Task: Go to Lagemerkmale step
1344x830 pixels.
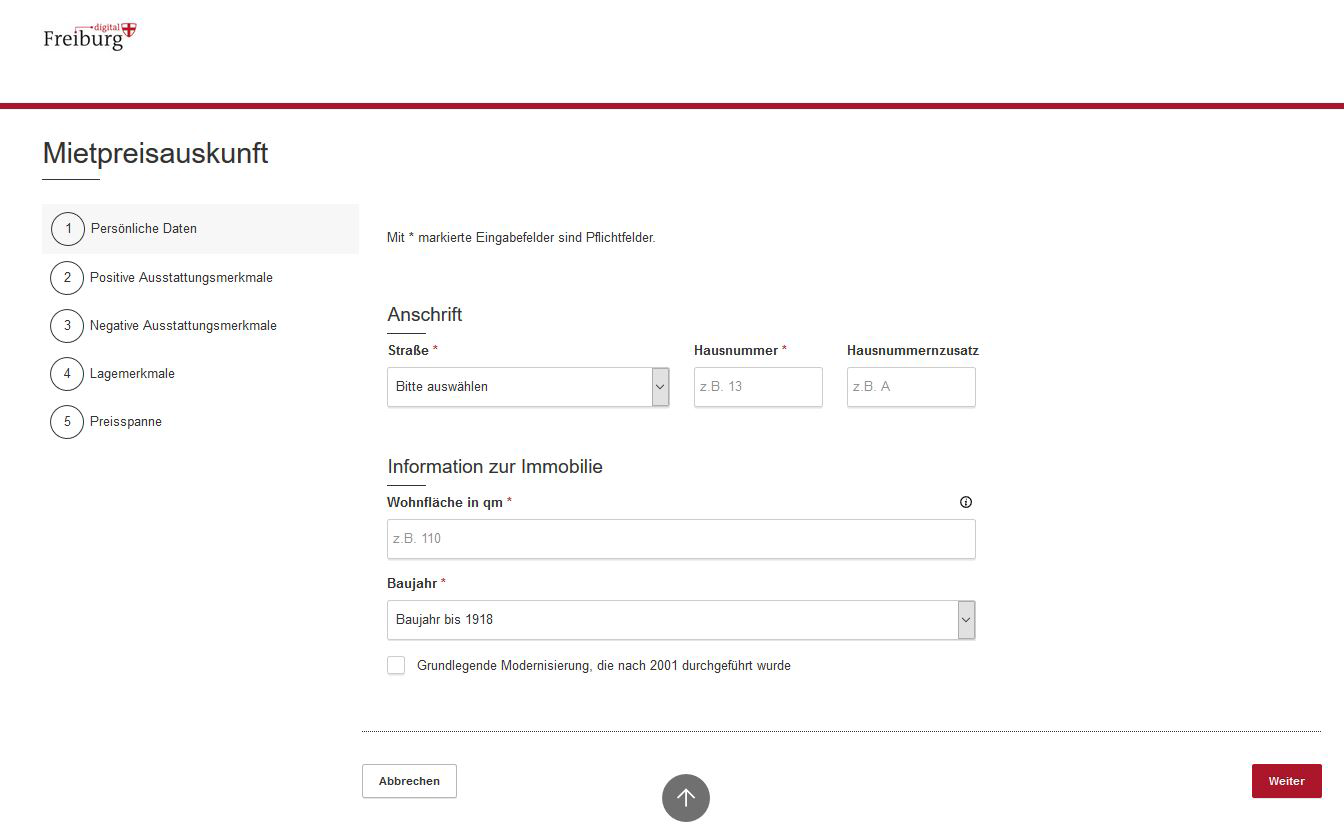Action: (x=132, y=374)
